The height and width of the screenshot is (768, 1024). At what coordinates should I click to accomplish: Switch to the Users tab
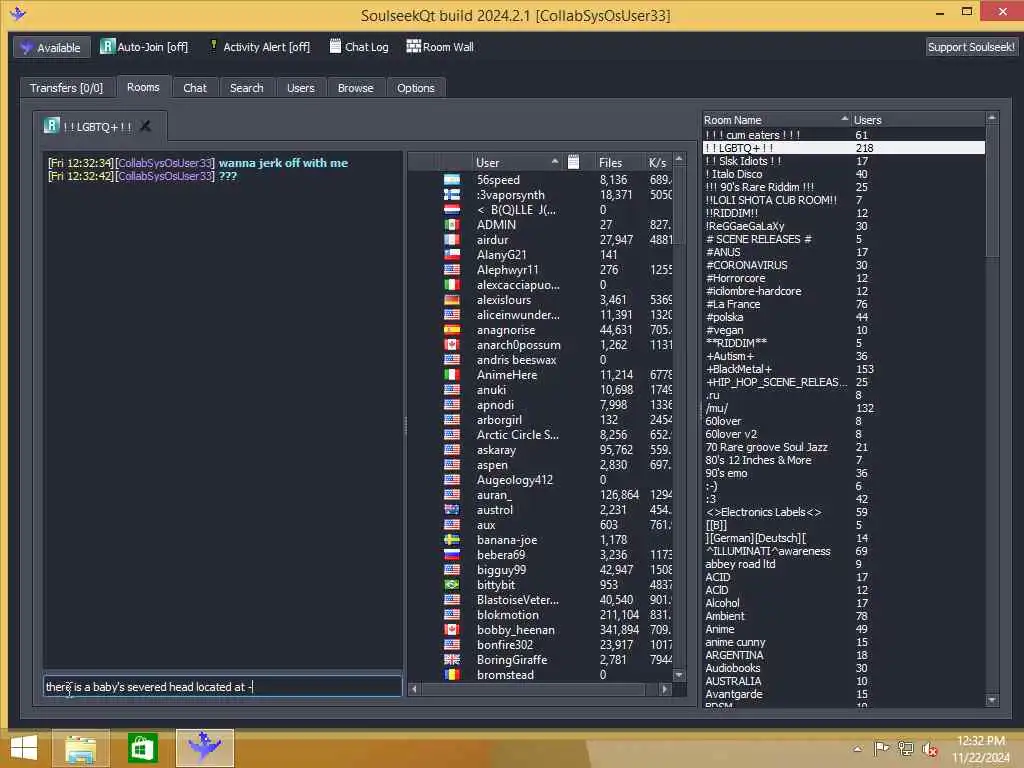pos(300,88)
